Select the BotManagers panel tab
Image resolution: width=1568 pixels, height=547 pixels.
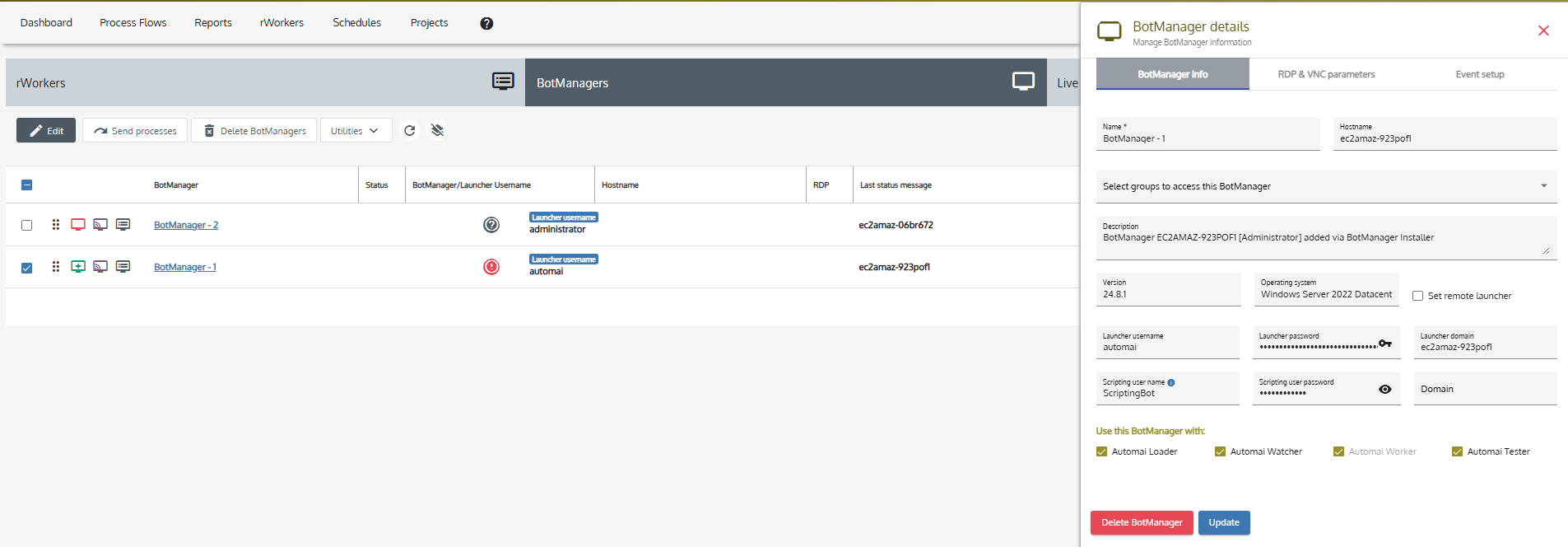[785, 82]
